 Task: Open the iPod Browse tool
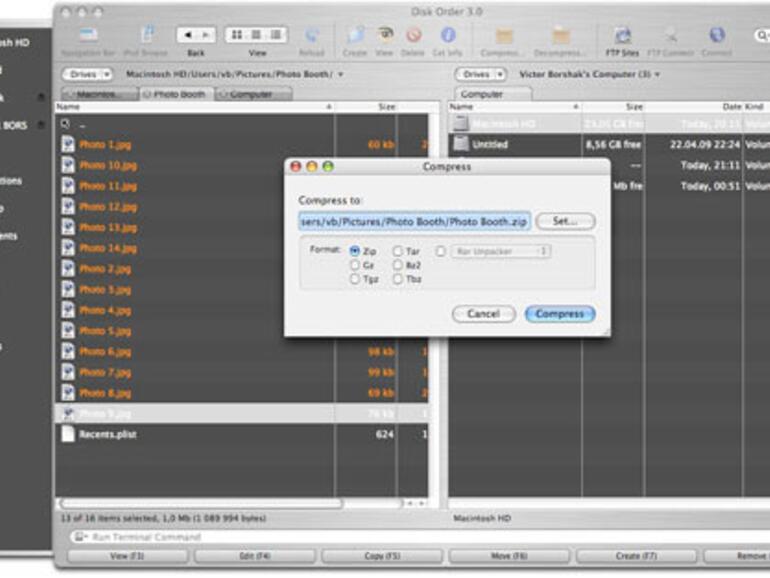[147, 34]
